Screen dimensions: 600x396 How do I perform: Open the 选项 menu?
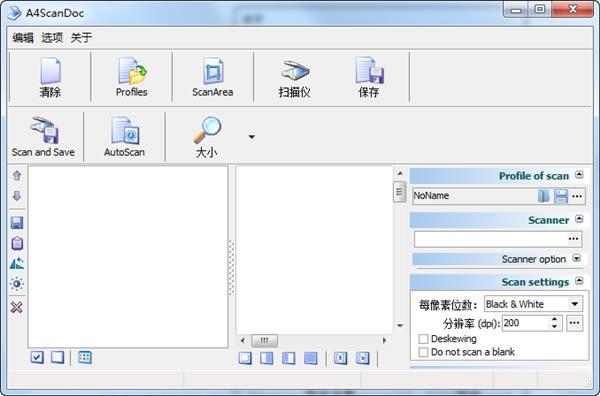pos(52,37)
